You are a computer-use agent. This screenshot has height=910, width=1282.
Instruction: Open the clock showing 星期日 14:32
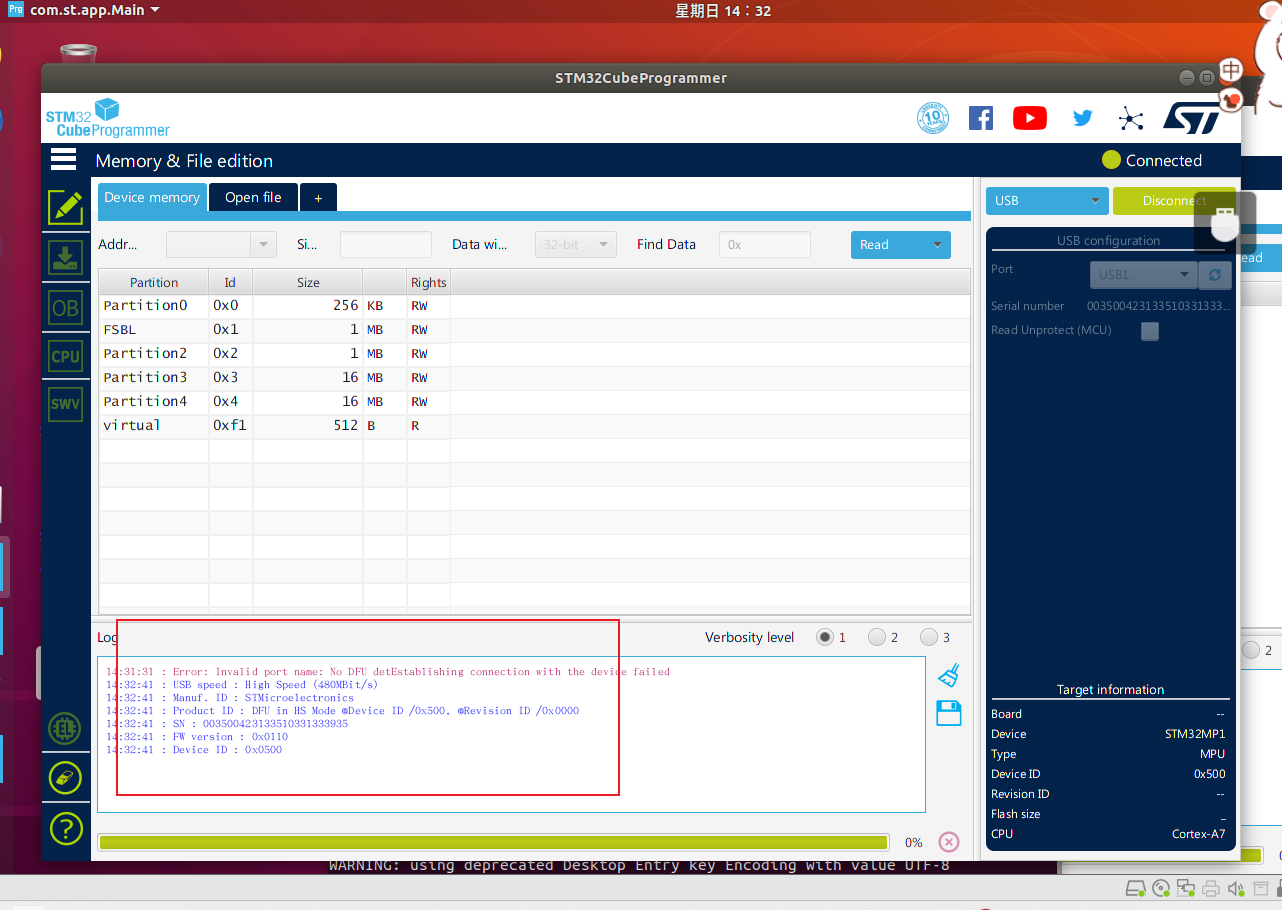723,10
